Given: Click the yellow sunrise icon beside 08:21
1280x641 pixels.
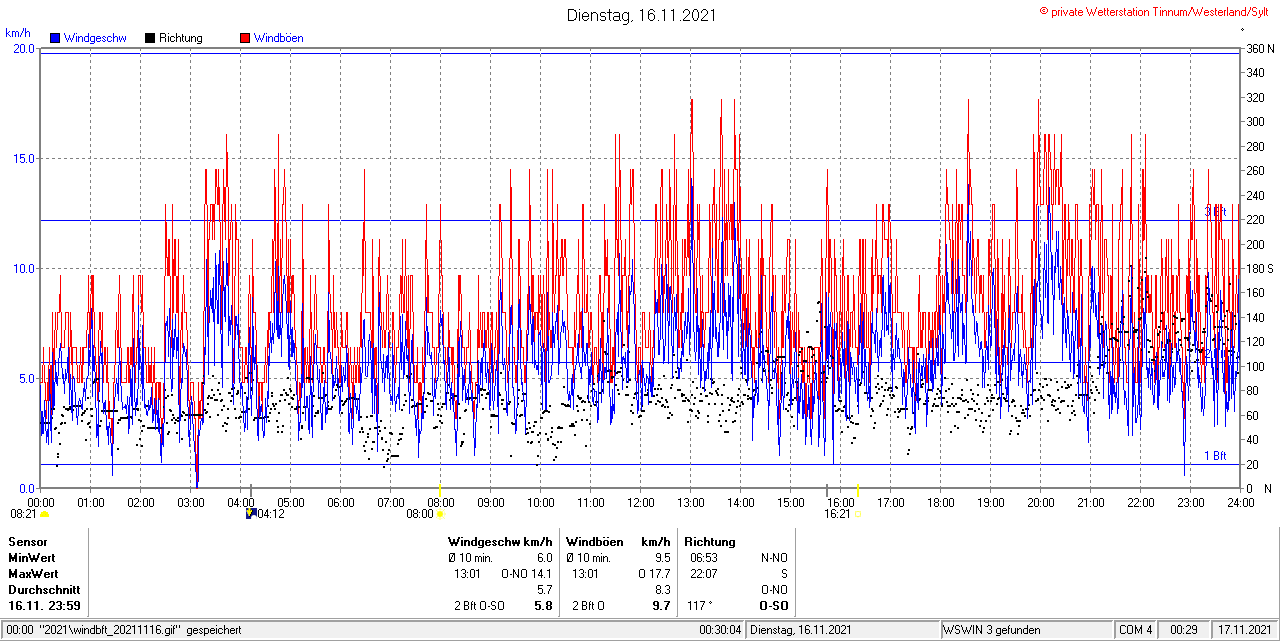Looking at the screenshot, I should [44, 514].
